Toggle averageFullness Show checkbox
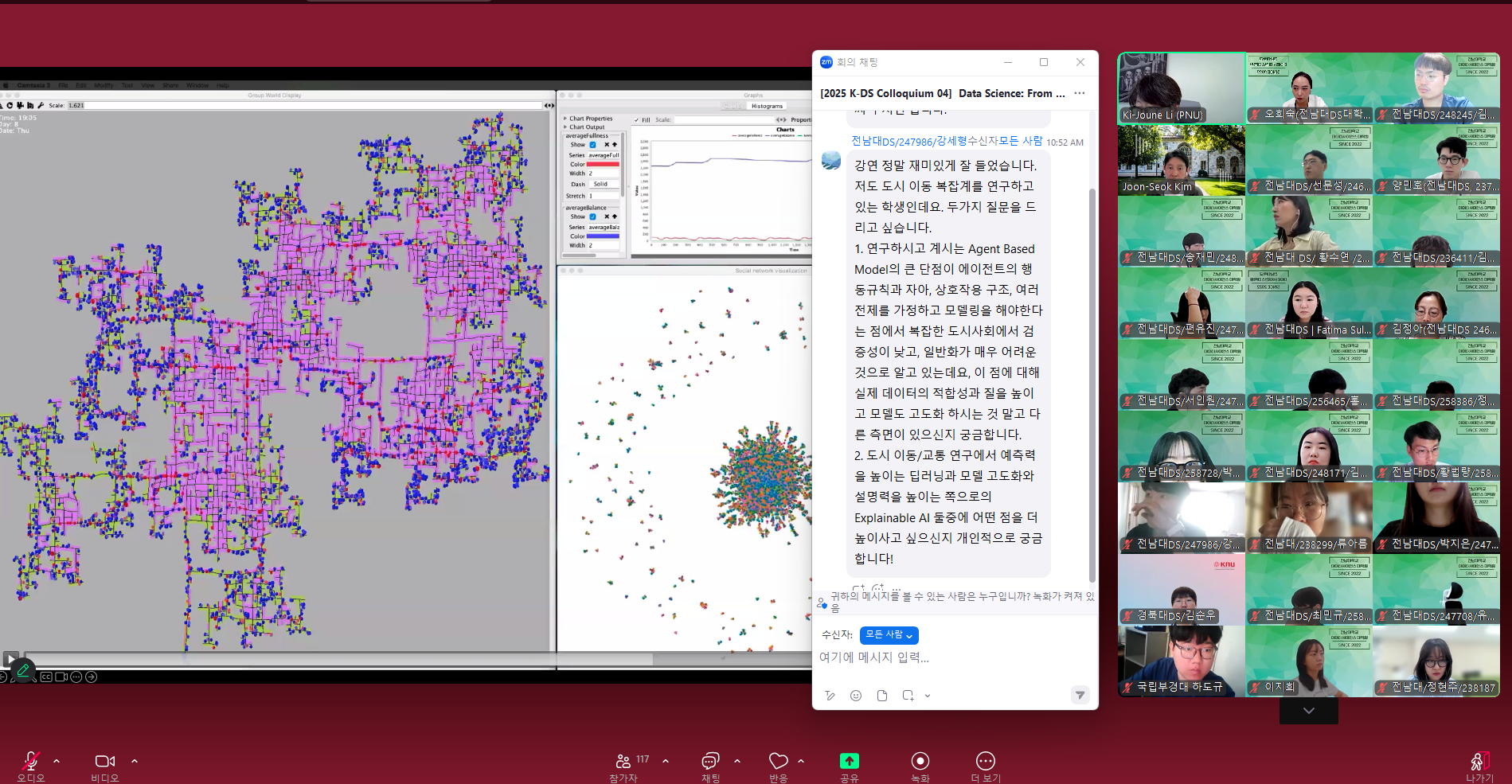 592,145
